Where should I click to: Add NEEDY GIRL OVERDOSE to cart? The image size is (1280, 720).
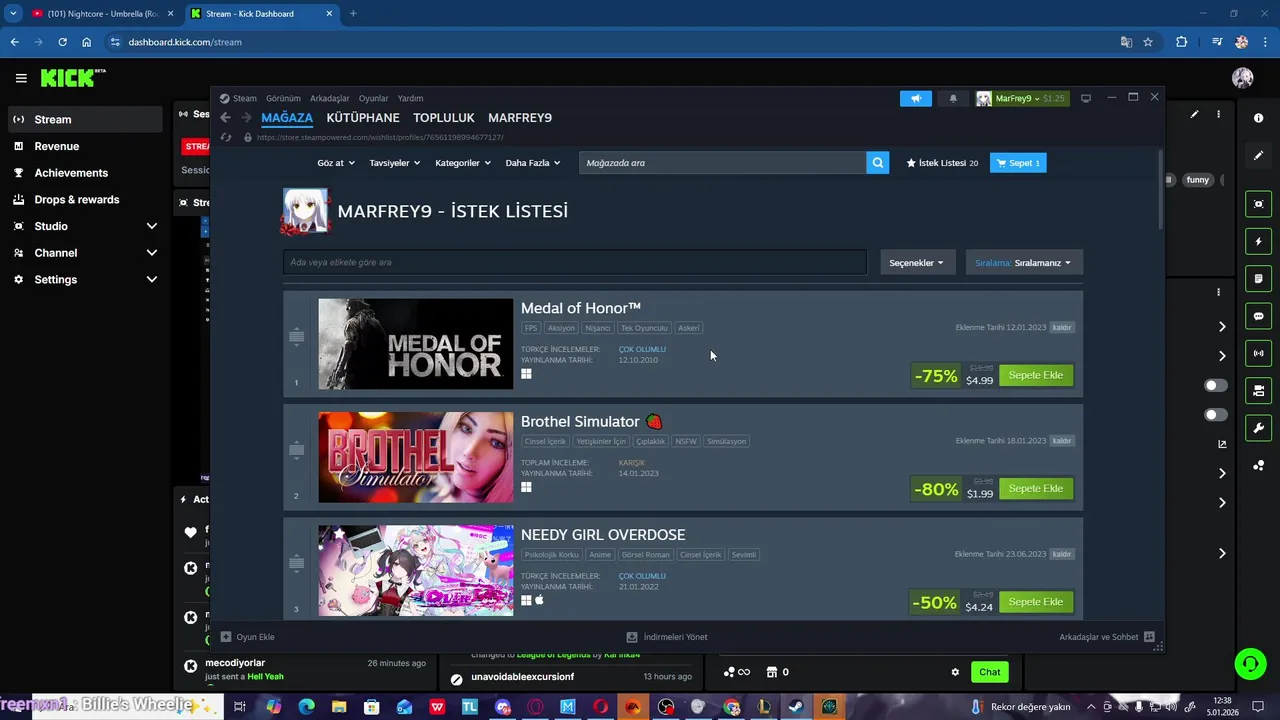tap(1035, 601)
